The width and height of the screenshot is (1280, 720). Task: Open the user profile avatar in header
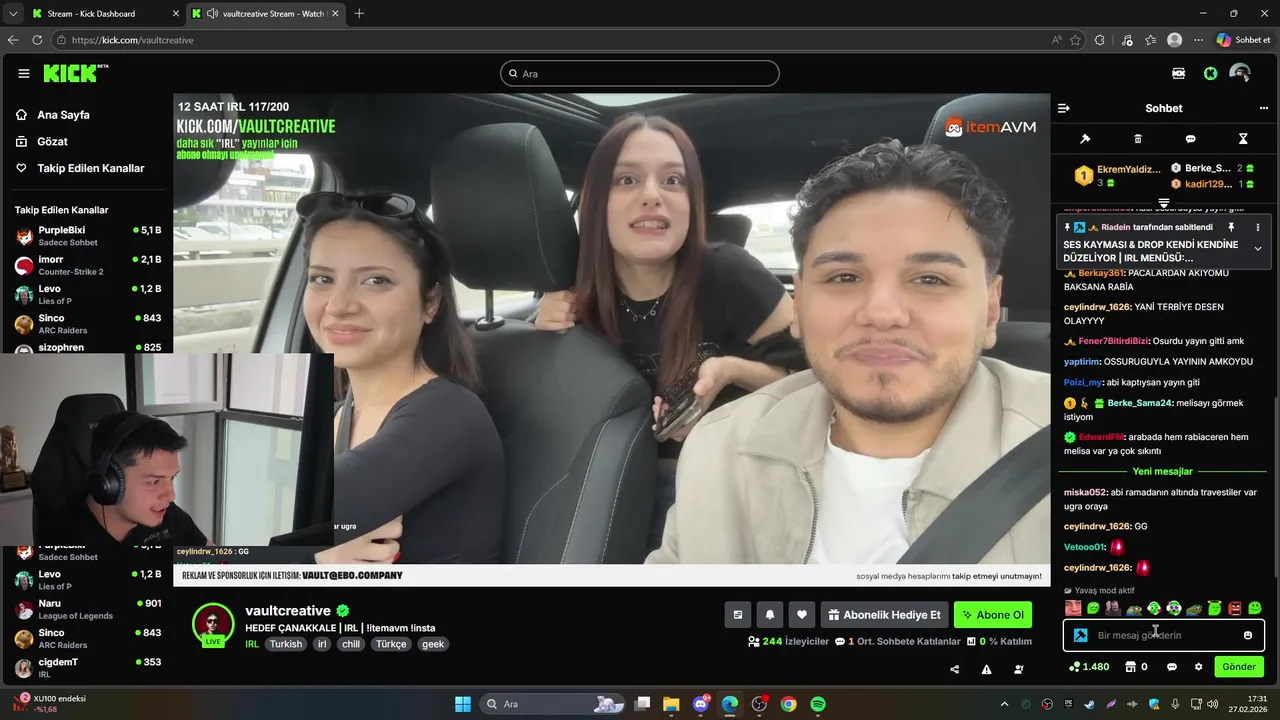click(1240, 73)
